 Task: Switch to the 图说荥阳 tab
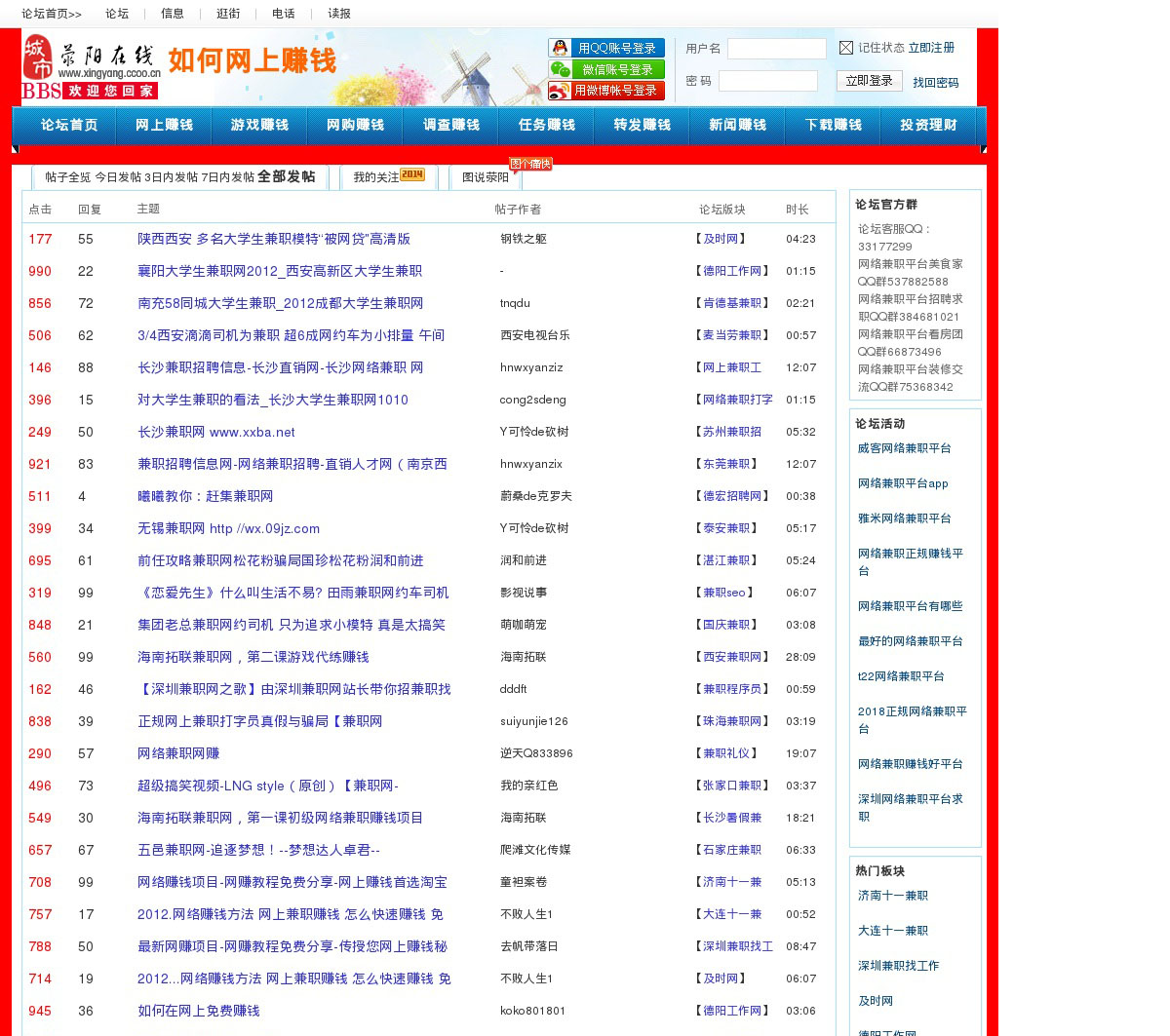click(486, 177)
